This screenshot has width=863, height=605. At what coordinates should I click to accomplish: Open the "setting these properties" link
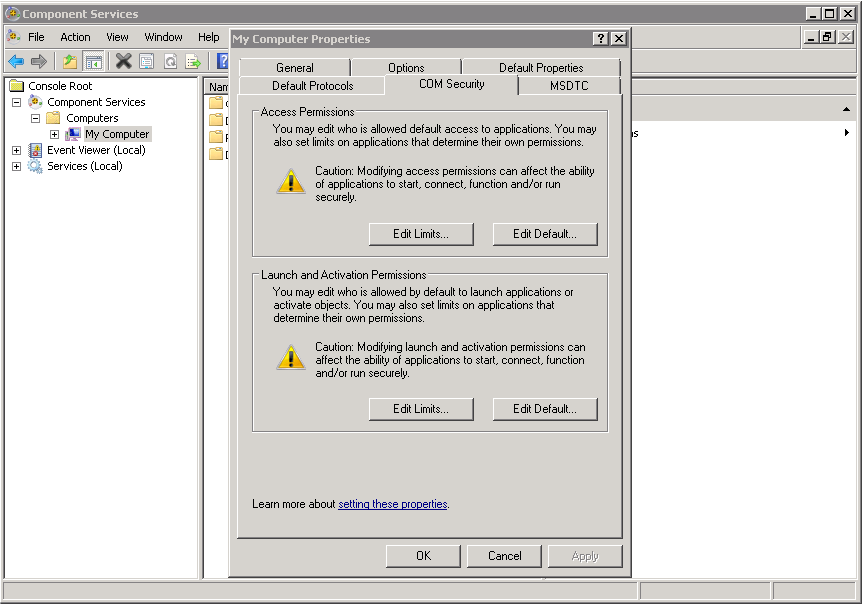392,504
